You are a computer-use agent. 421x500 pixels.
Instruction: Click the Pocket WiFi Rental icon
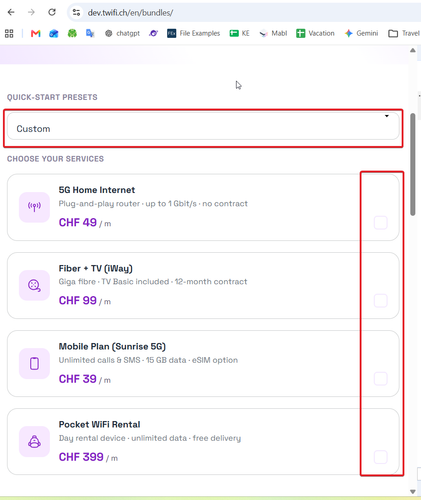pos(34,442)
